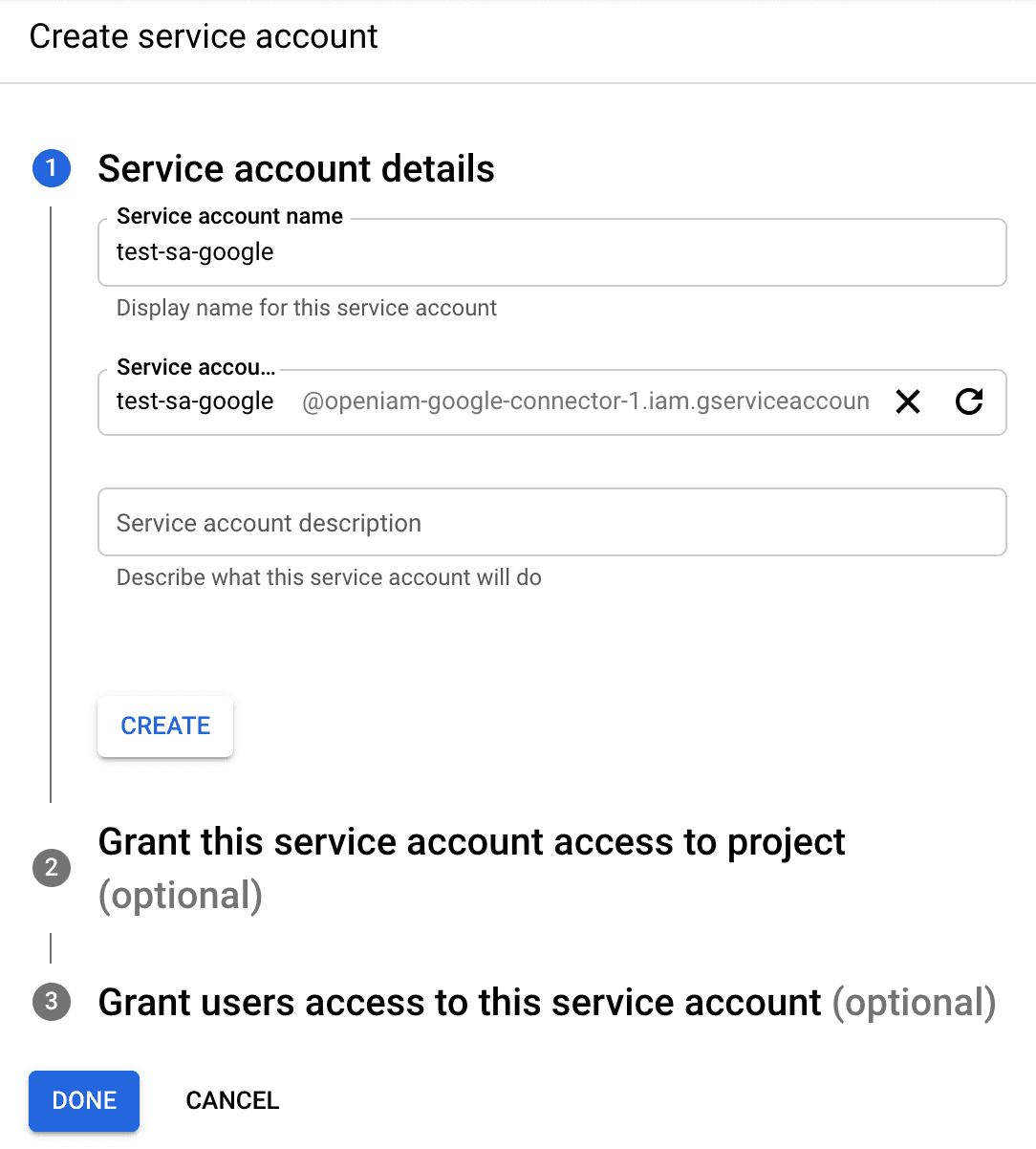Click the truncated Service accou… field label
This screenshot has width=1036, height=1149.
(196, 367)
